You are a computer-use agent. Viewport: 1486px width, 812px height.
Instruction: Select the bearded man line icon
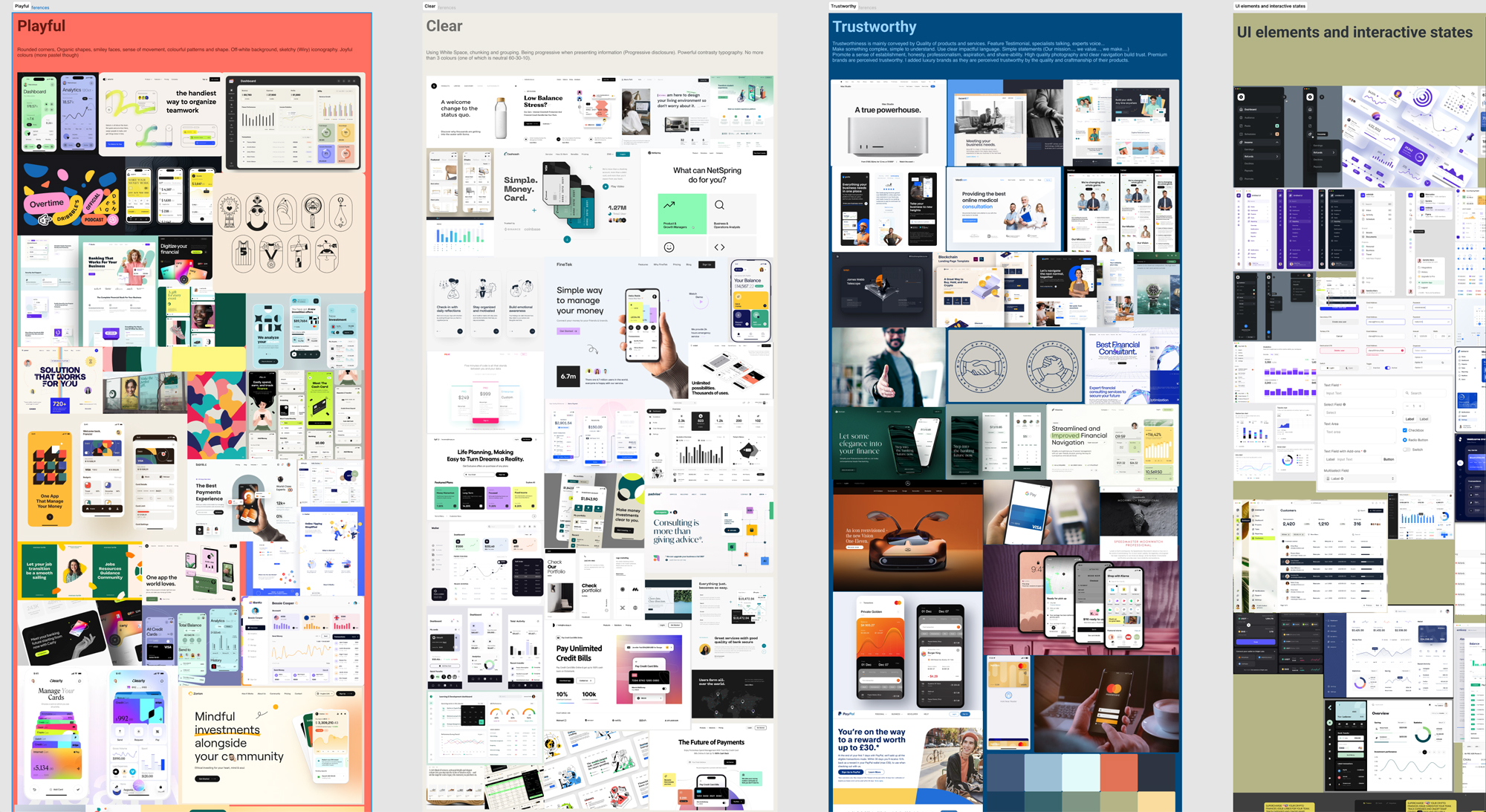[x=257, y=212]
